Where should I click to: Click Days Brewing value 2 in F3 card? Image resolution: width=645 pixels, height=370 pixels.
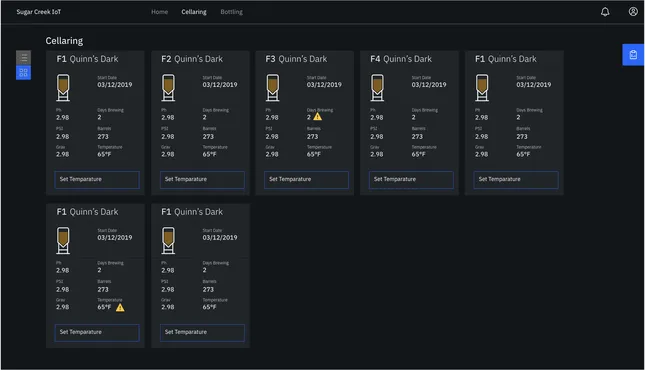pyautogui.click(x=309, y=117)
